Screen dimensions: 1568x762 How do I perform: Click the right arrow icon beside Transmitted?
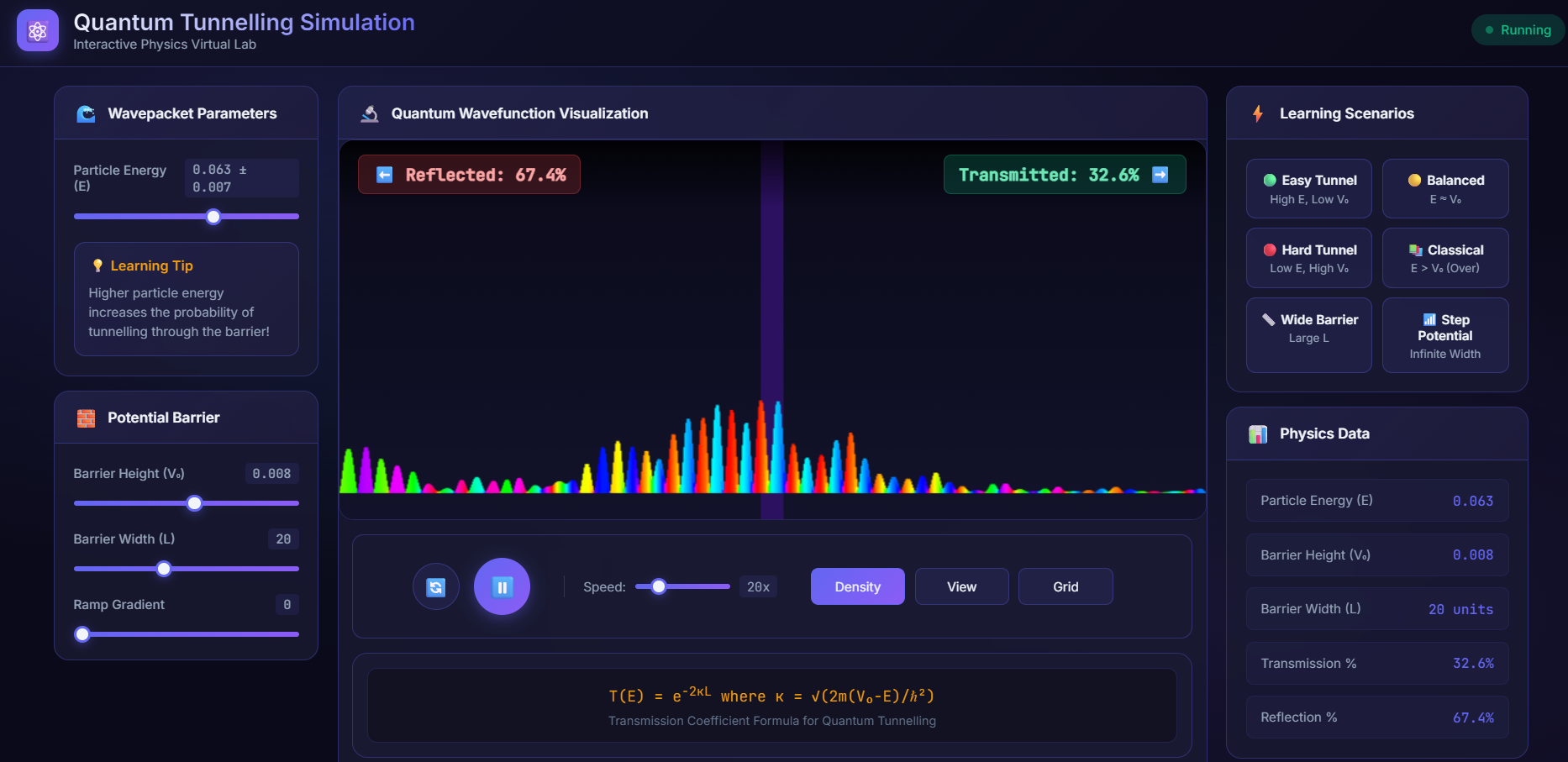[1160, 175]
